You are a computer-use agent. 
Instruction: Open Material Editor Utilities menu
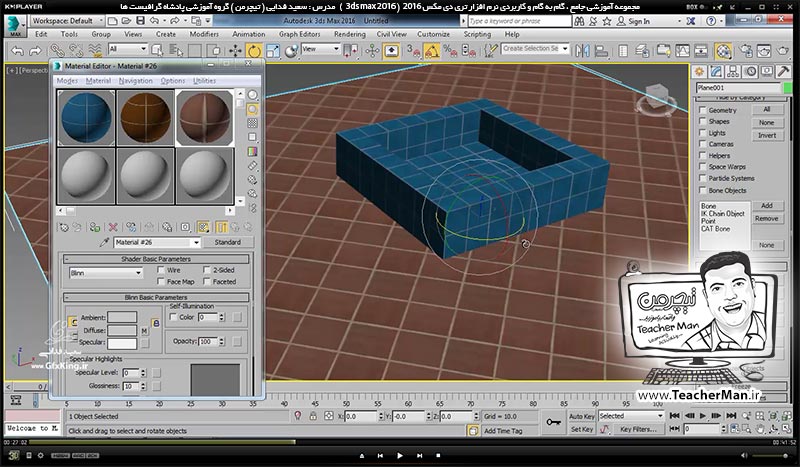tap(204, 81)
